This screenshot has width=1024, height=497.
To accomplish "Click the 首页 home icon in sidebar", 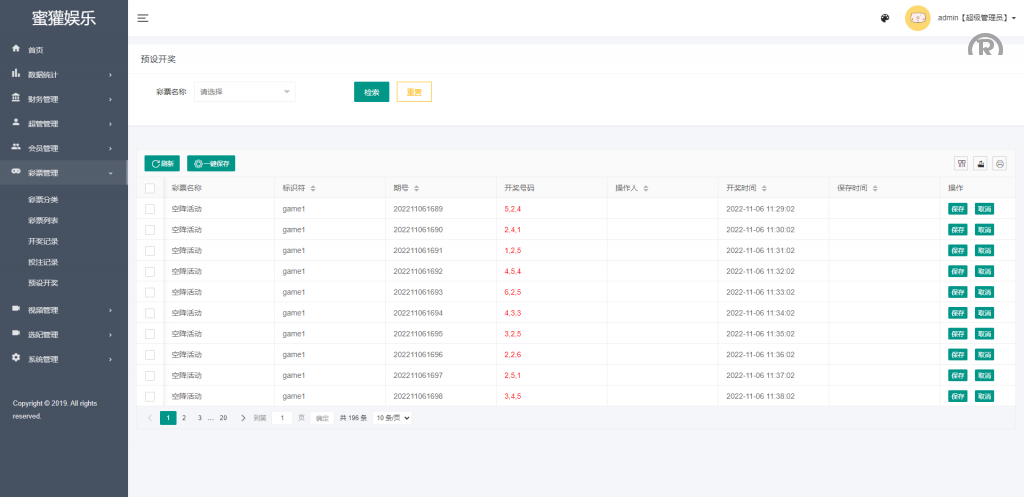I will pos(16,49).
